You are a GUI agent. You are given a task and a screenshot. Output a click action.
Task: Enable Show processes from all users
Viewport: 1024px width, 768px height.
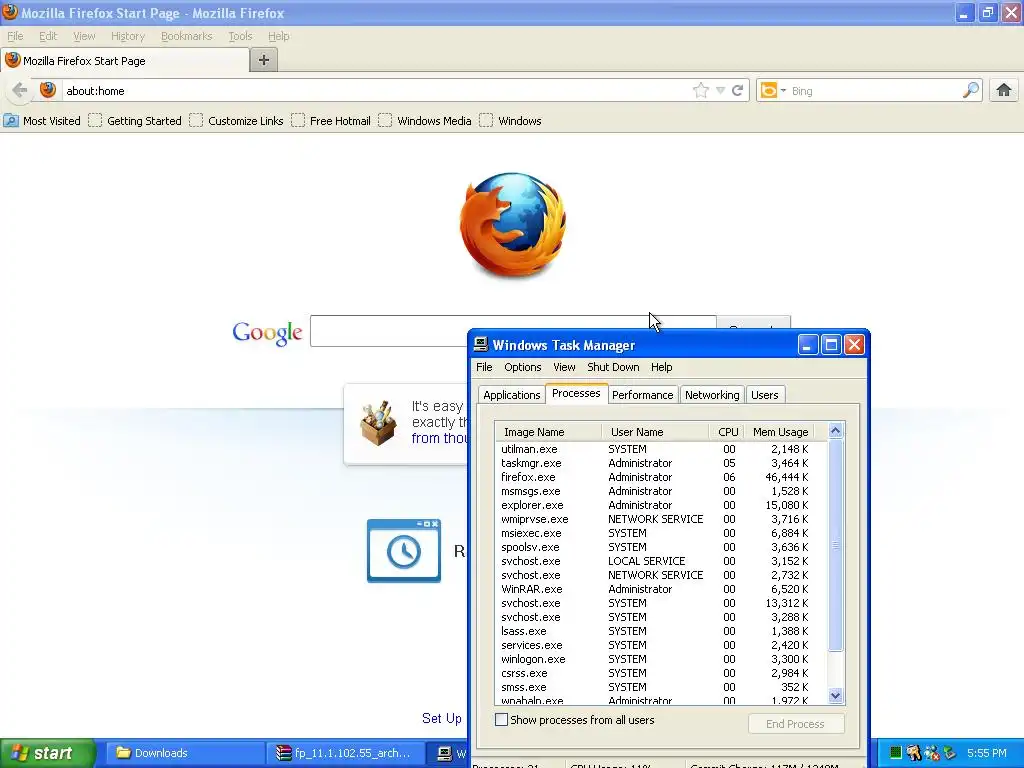tap(502, 720)
